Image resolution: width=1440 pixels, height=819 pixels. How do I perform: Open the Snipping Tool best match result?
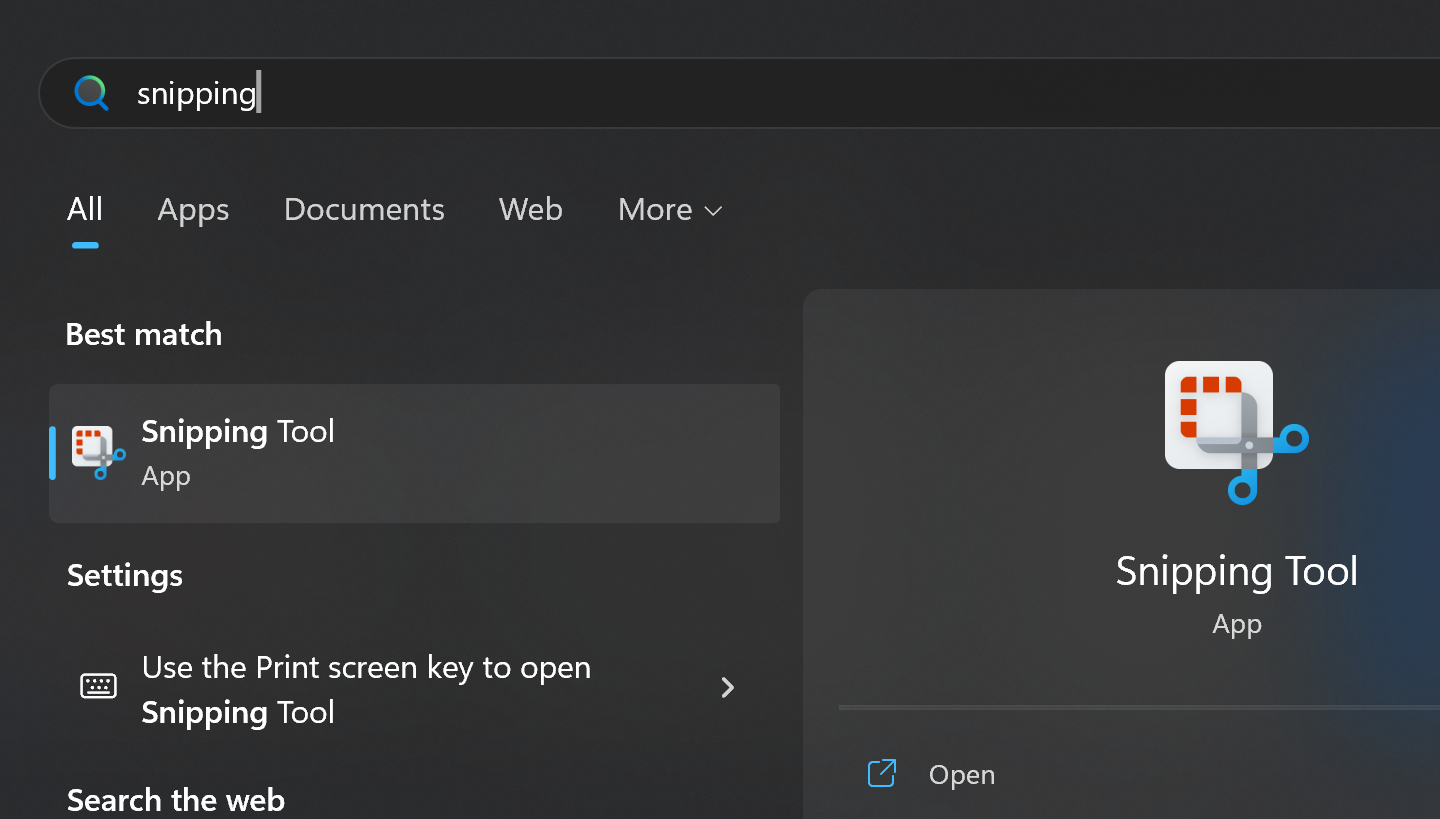(414, 453)
